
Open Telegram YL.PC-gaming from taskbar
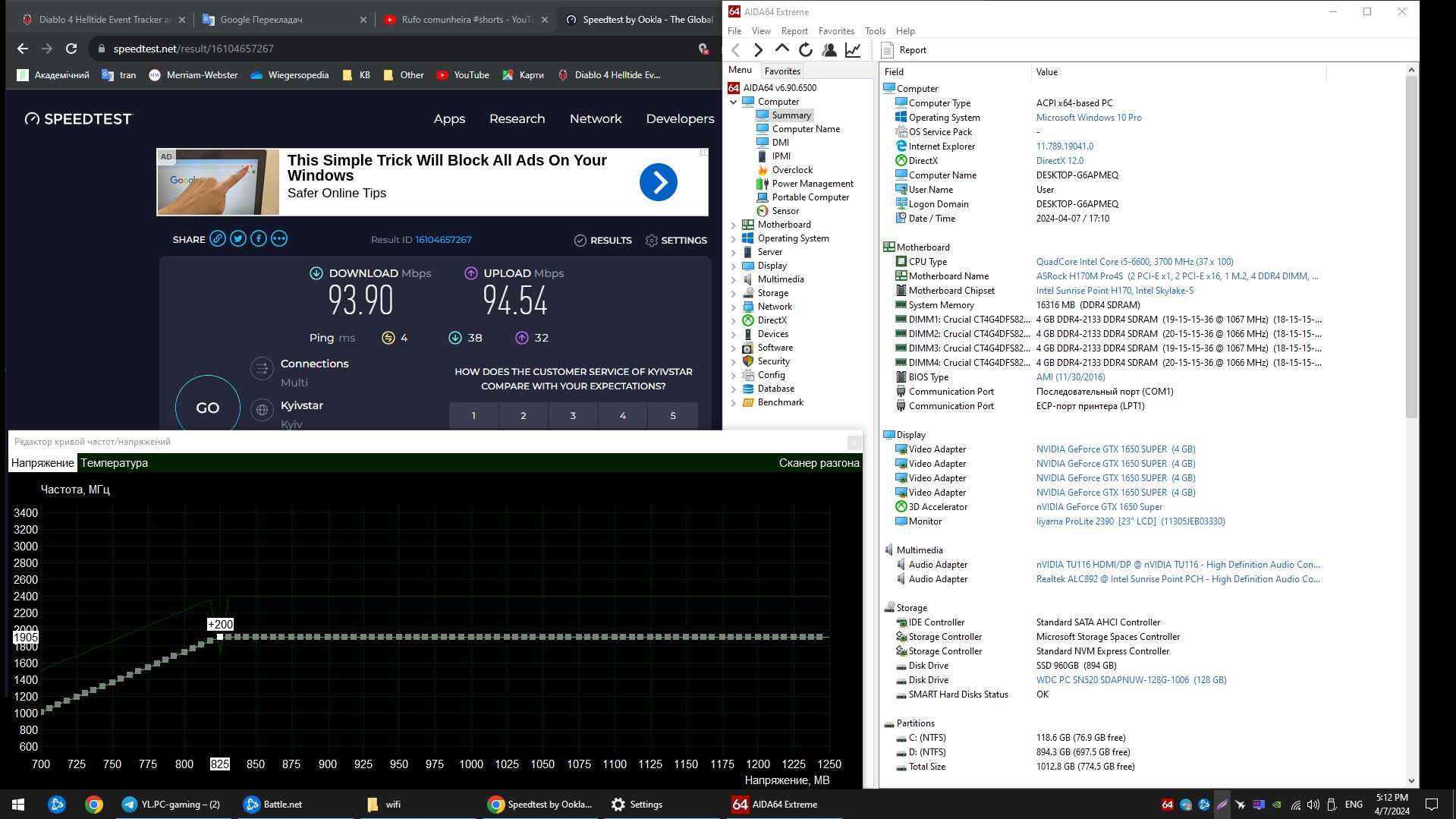[171, 805]
